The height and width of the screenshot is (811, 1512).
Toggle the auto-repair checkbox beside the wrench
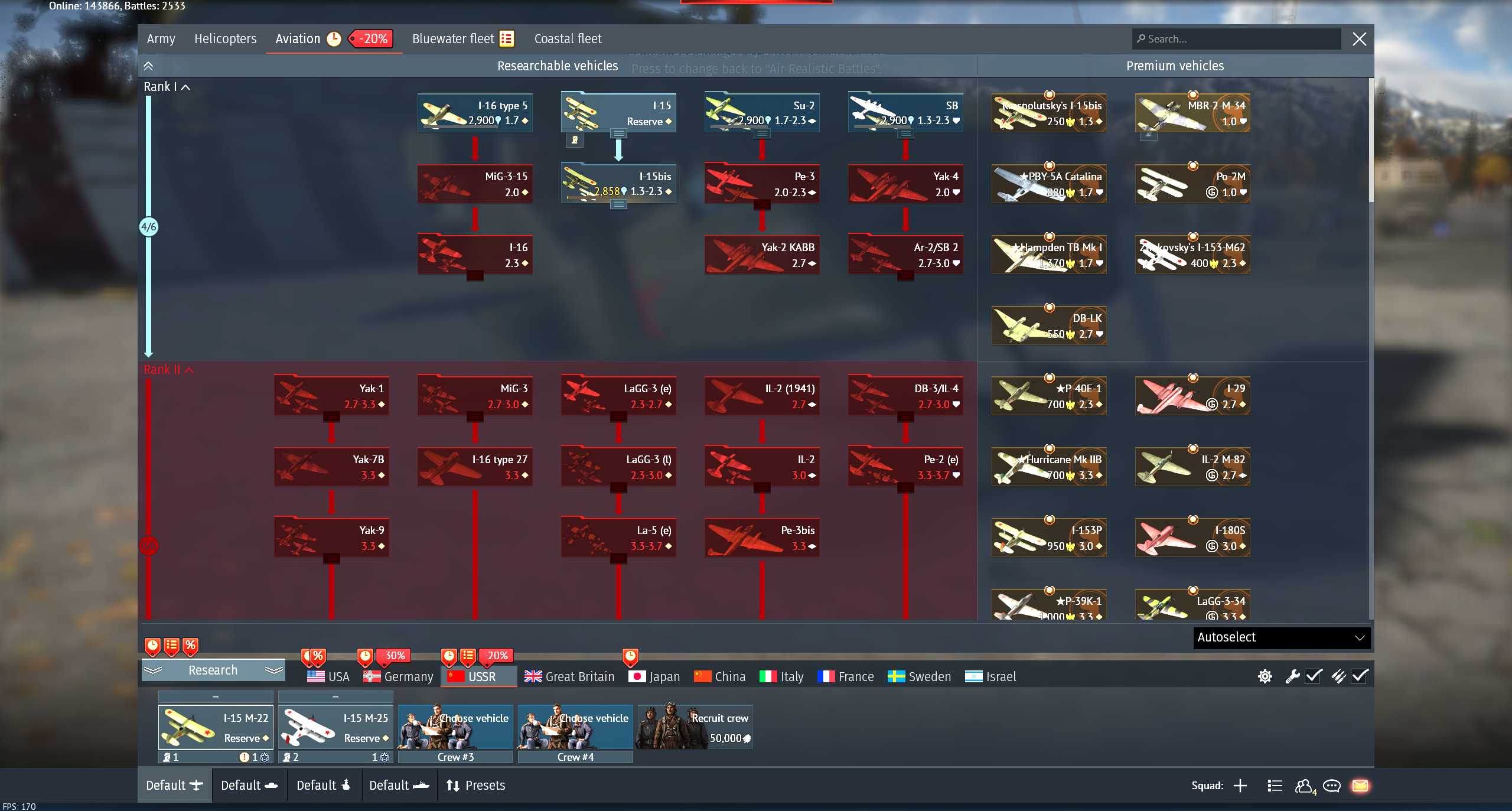coord(1314,676)
